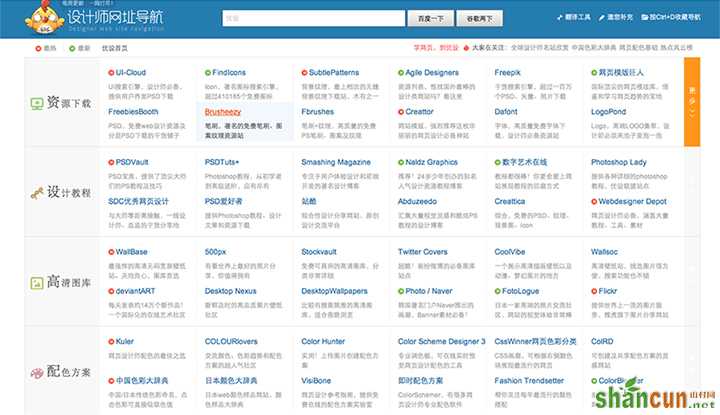Open the Stockvault link
The width and height of the screenshot is (720, 415).
click(x=319, y=252)
